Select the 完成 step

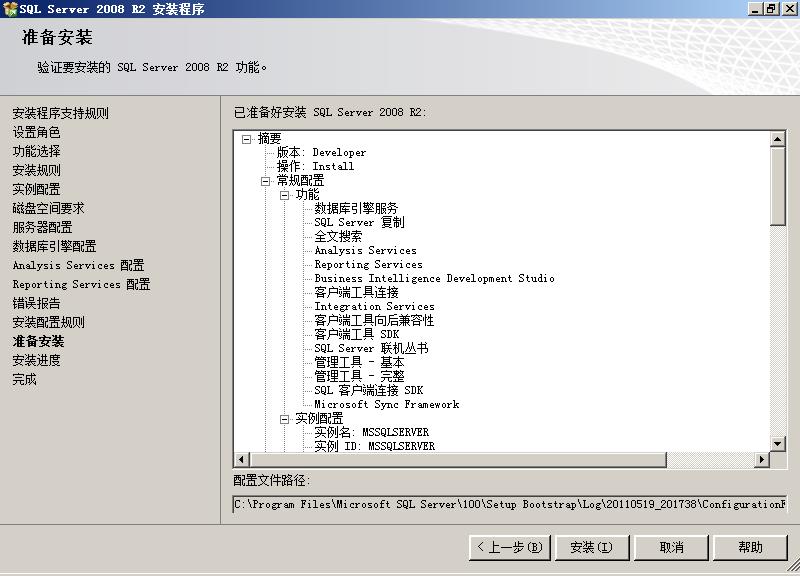click(x=24, y=379)
